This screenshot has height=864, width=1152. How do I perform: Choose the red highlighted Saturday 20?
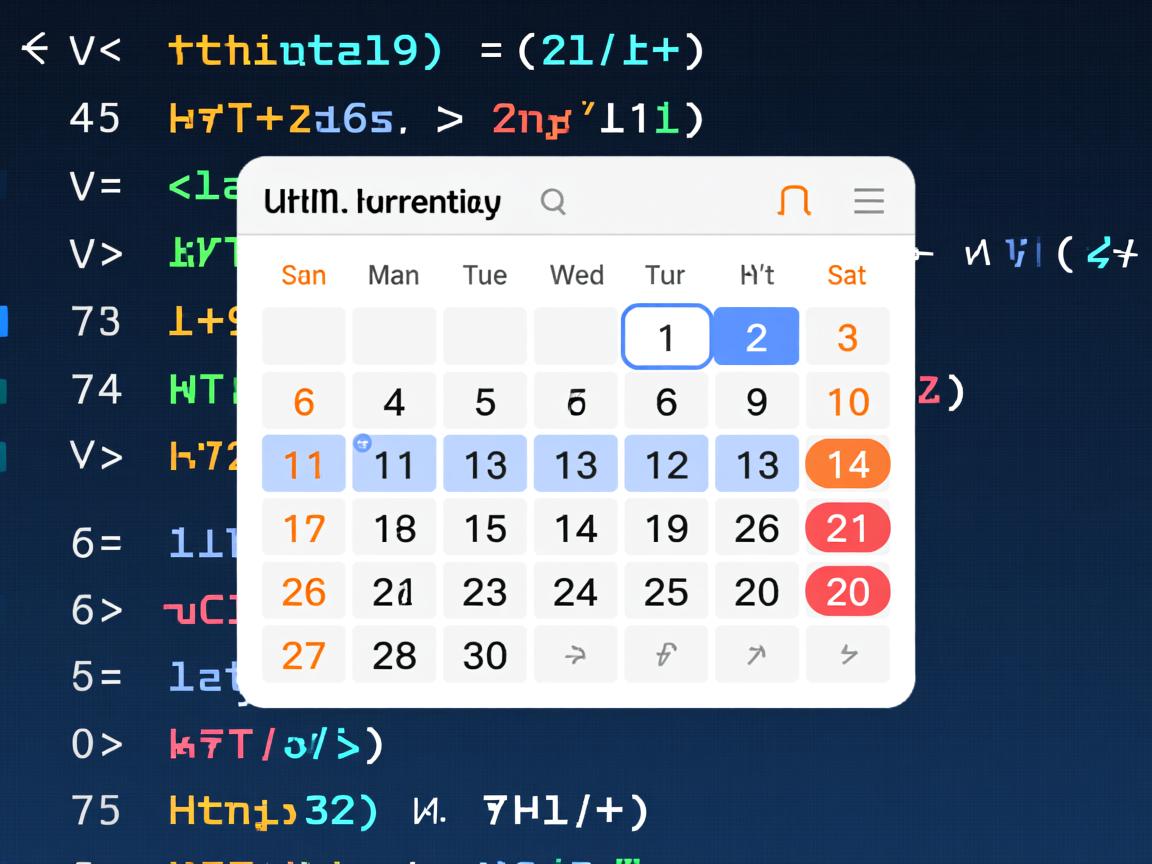847,592
